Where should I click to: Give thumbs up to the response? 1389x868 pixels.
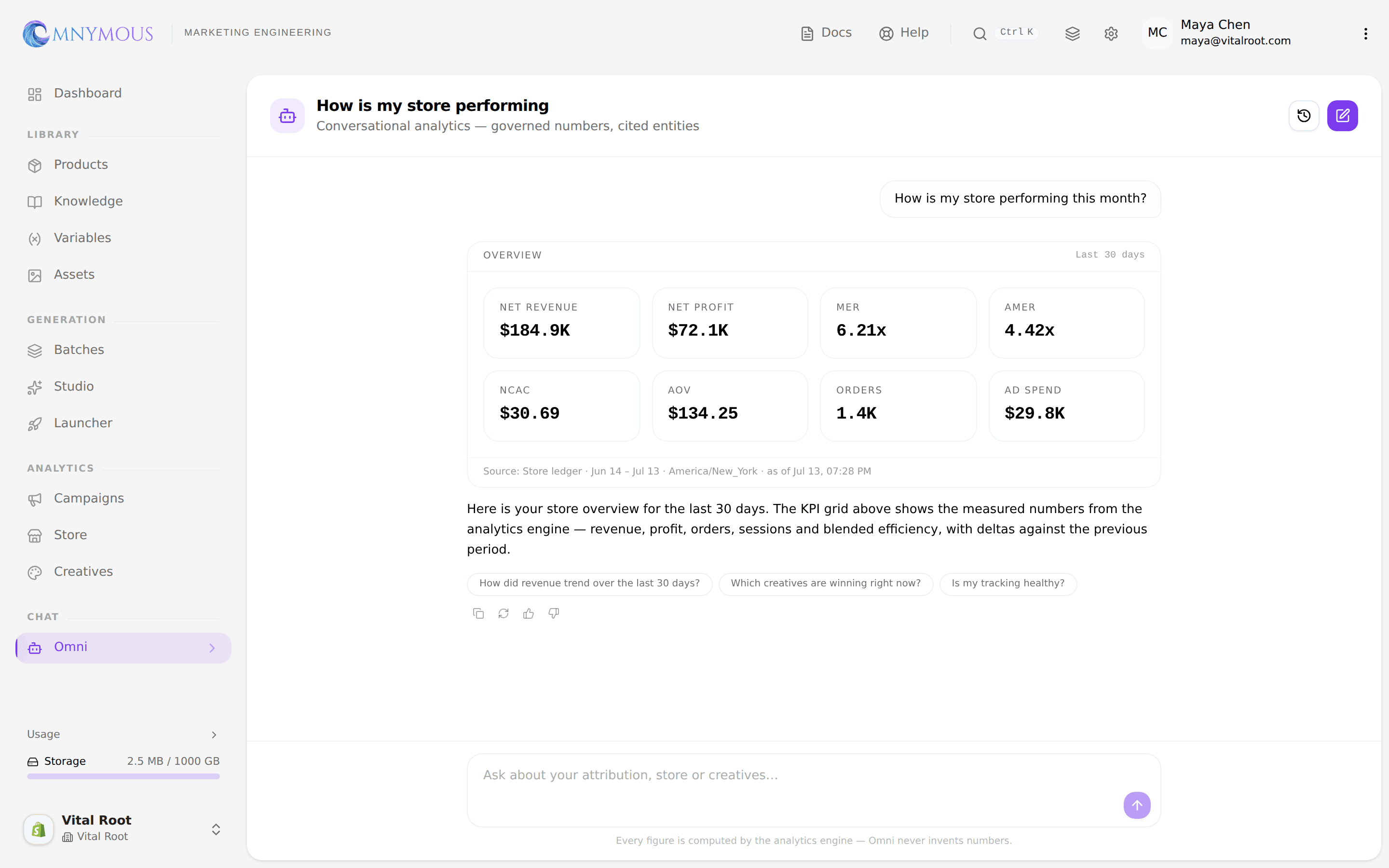click(529, 614)
